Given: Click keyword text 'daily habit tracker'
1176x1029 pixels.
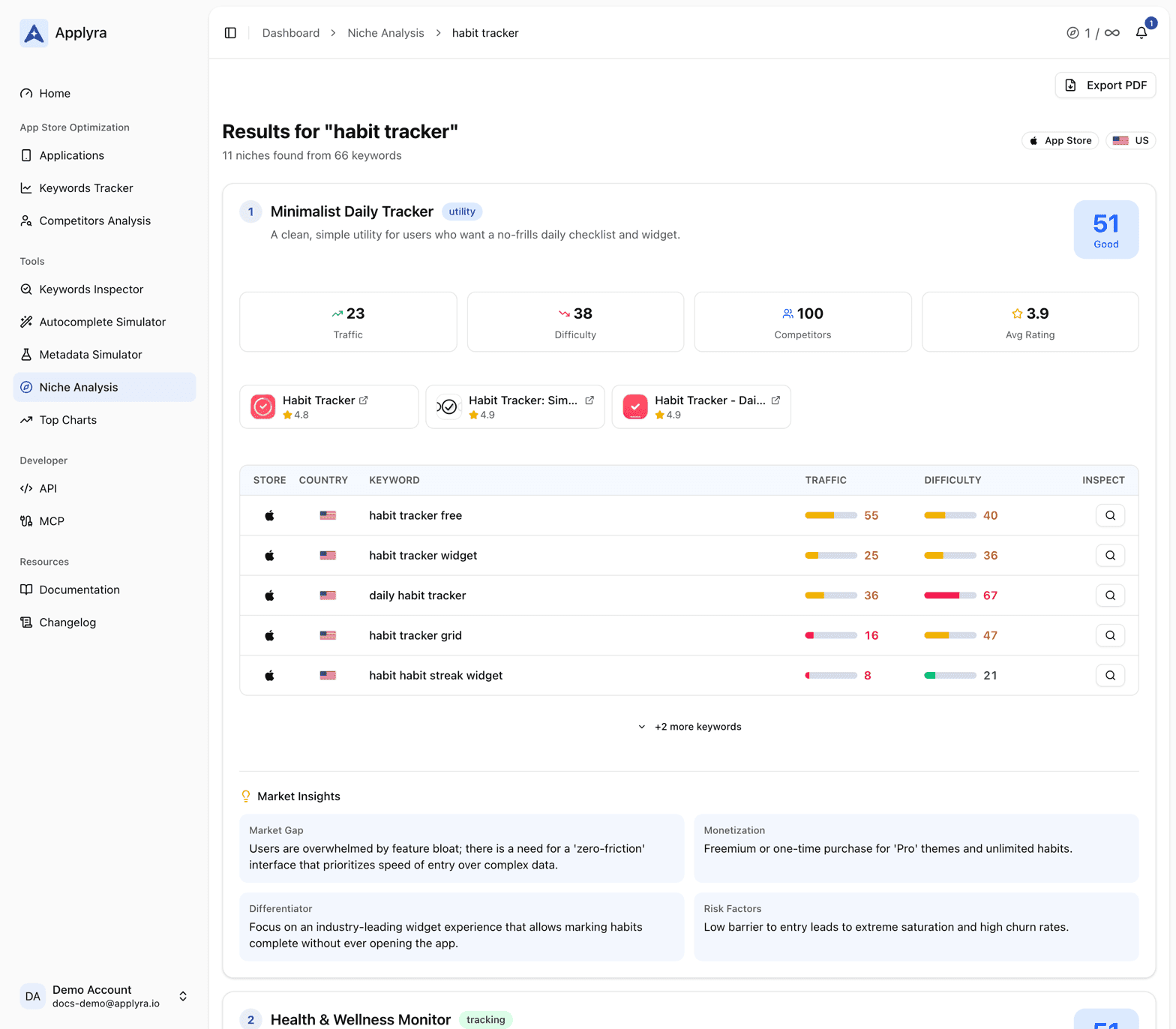Looking at the screenshot, I should 418,595.
